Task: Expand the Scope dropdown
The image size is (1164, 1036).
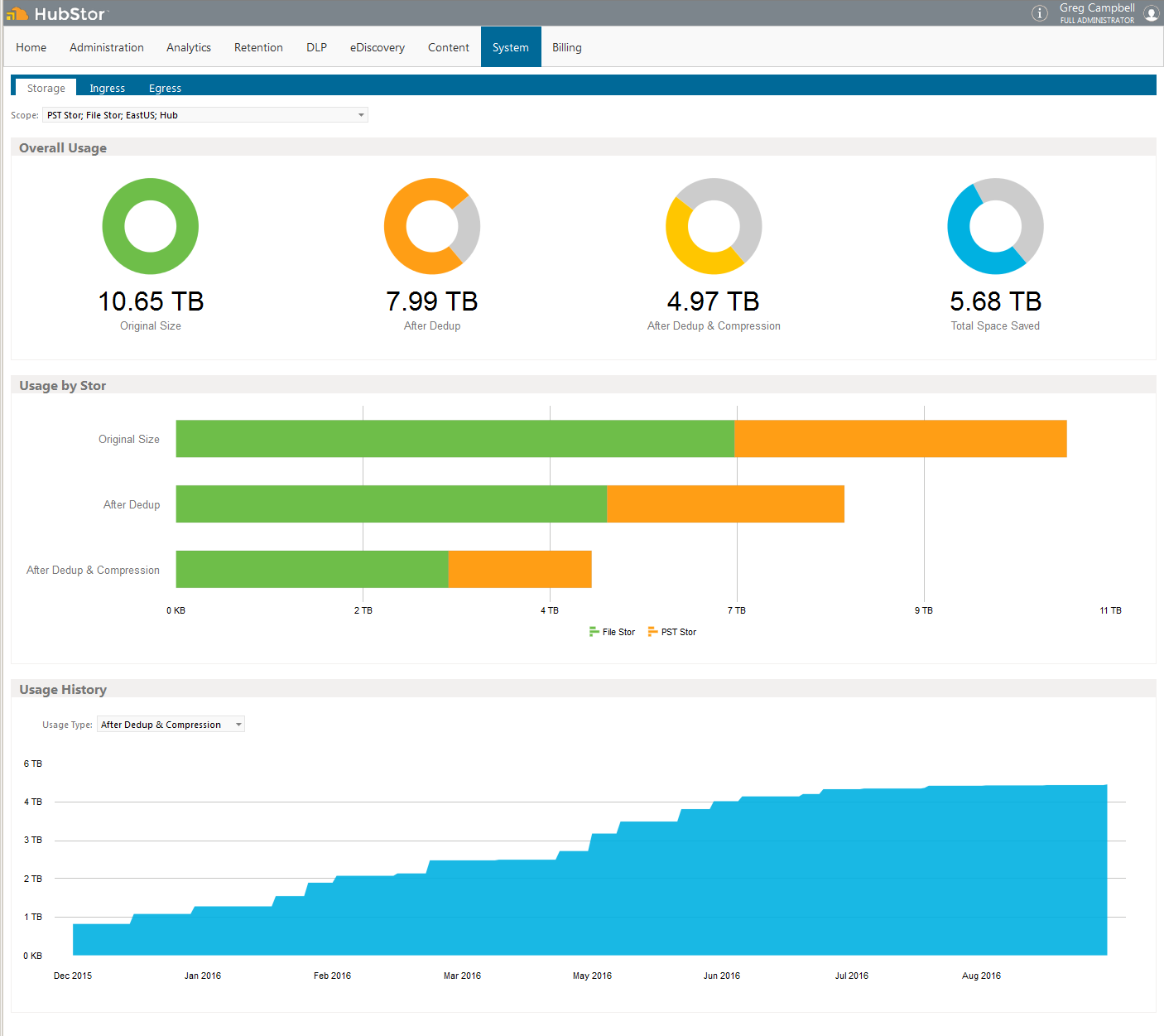Action: [361, 115]
